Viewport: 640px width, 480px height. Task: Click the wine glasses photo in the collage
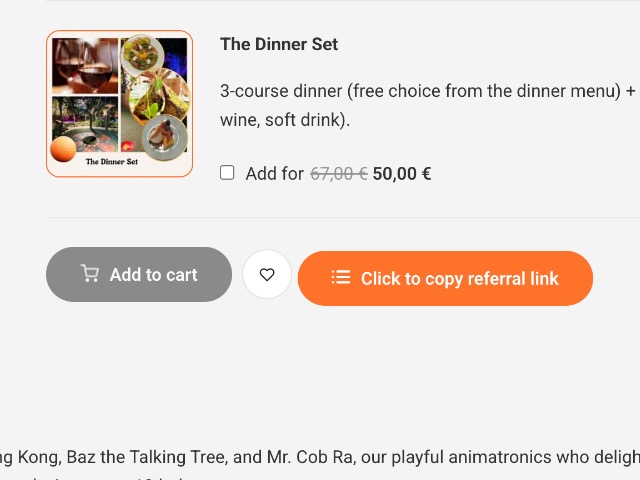(x=84, y=66)
